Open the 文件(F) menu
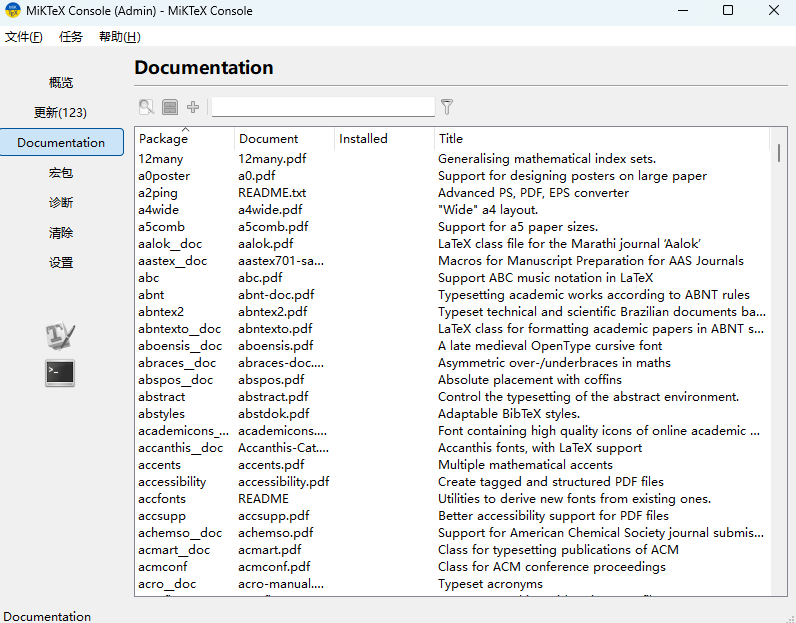 [24, 37]
